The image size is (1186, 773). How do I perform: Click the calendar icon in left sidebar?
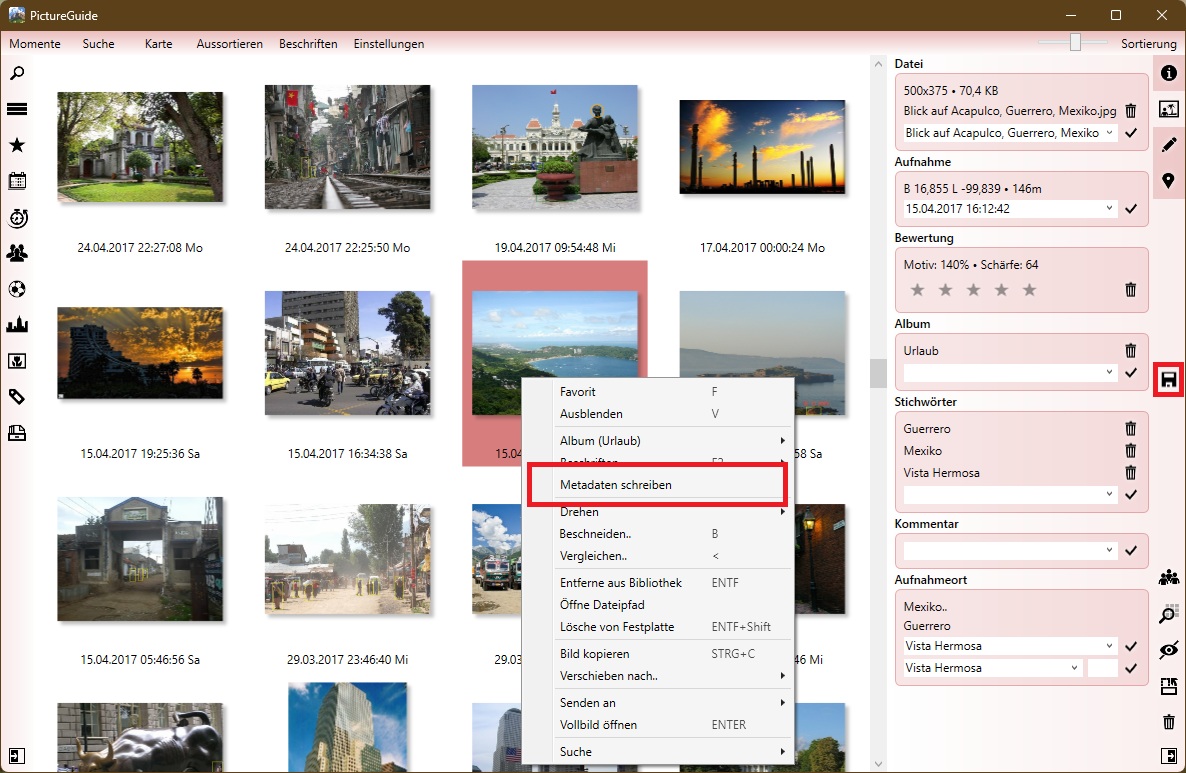(x=17, y=181)
